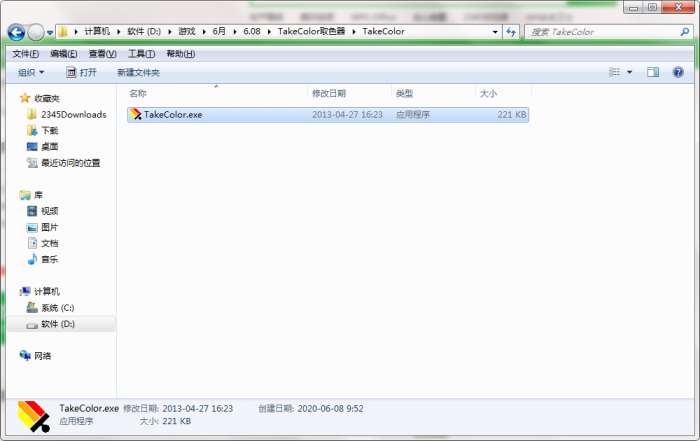Click the 2013-04-27 16:23 date cell
Viewport: 700px width, 441px height.
coord(347,115)
